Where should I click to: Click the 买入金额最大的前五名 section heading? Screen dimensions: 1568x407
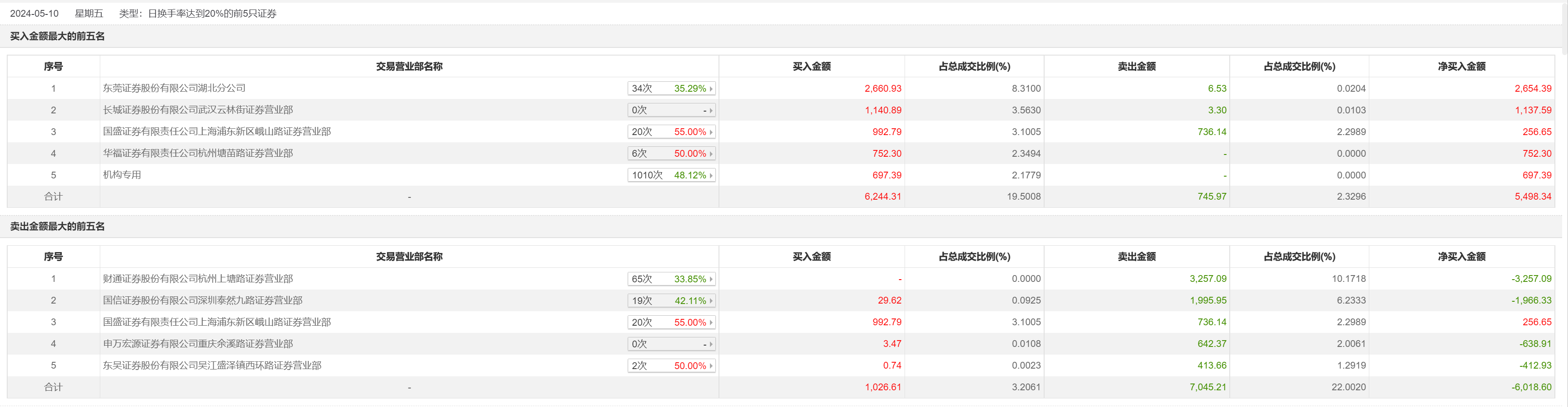click(57, 37)
